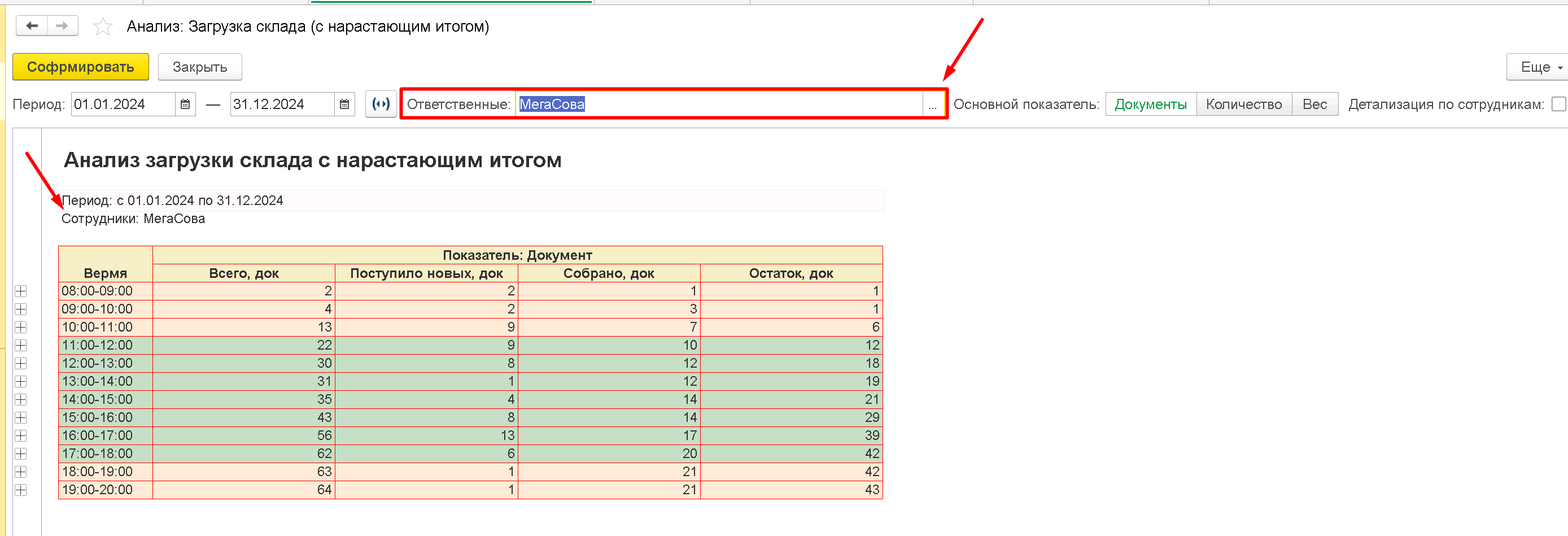
Task: Generate the report with Сформировать button
Action: pos(80,67)
